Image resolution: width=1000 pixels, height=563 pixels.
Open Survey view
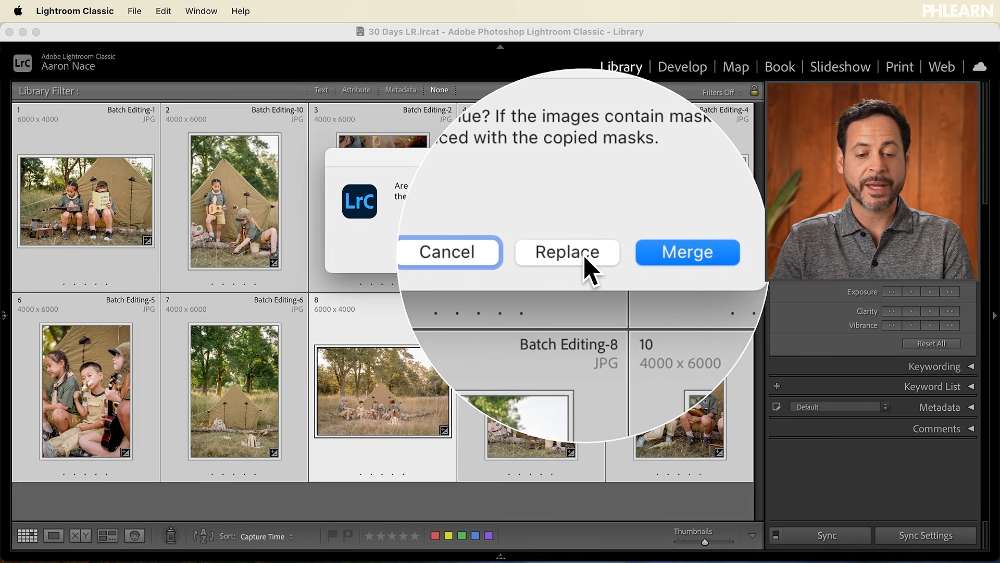coord(107,536)
